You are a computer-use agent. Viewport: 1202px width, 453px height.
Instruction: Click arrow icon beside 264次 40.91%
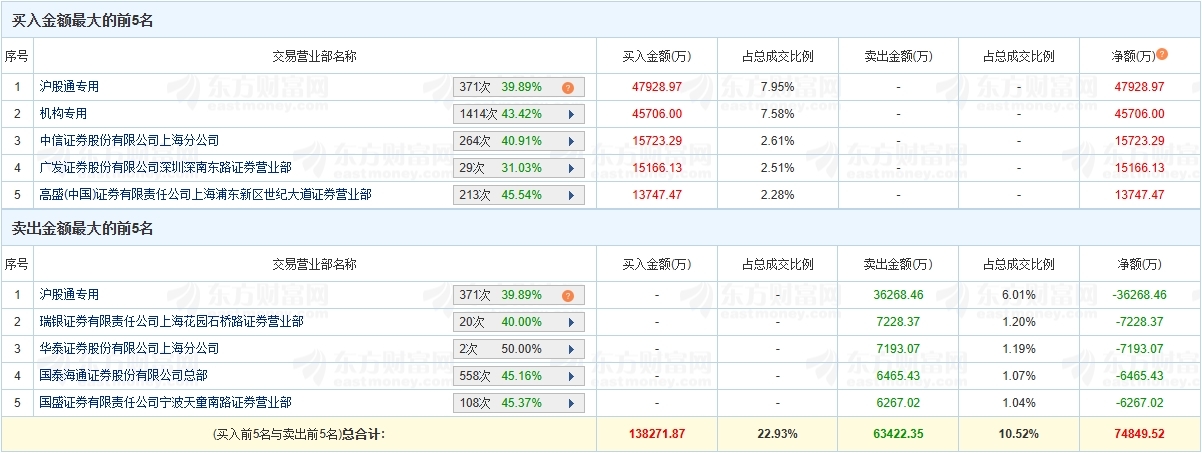pos(571,141)
